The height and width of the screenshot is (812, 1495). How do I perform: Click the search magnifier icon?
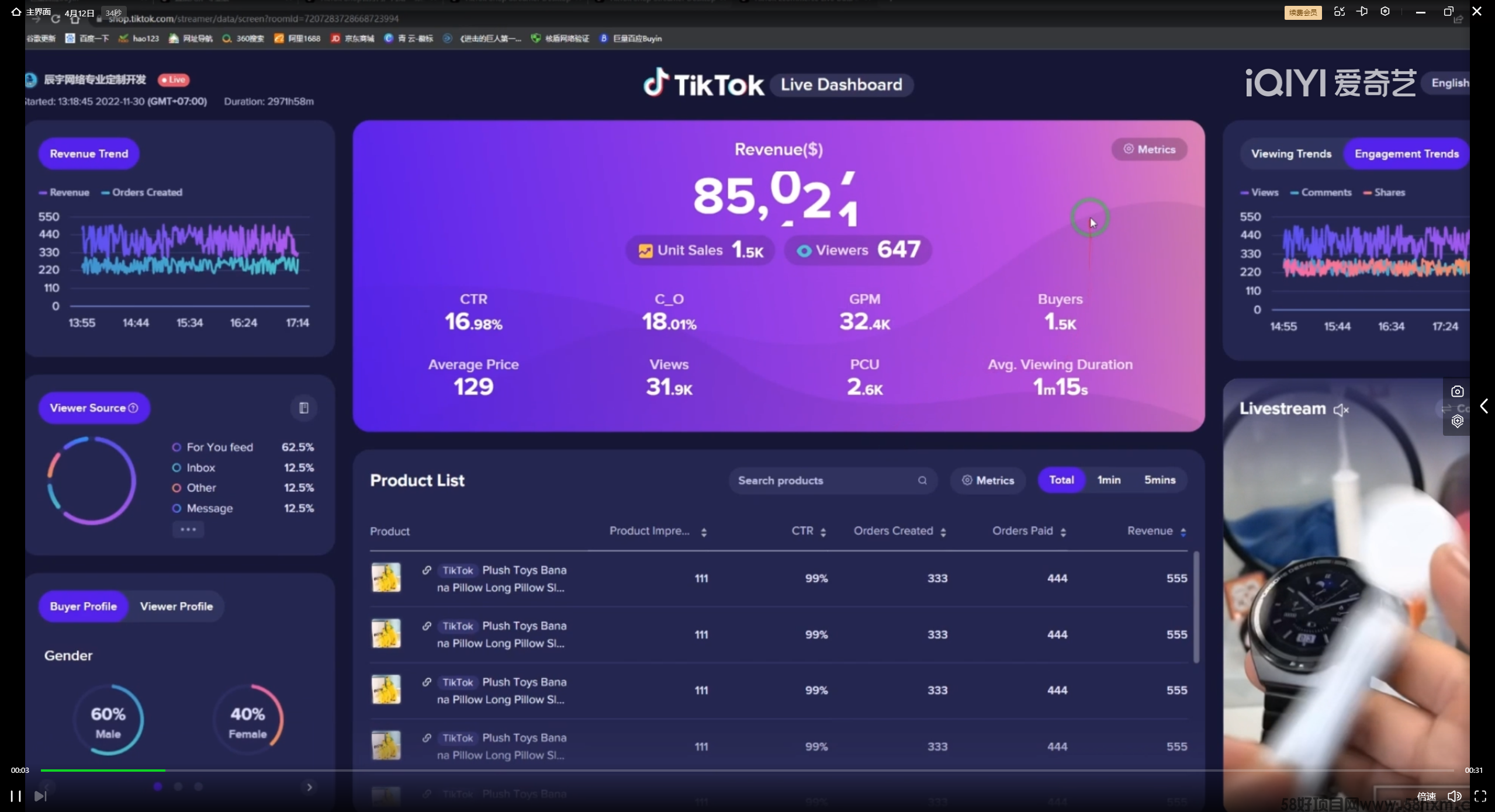pyautogui.click(x=922, y=480)
